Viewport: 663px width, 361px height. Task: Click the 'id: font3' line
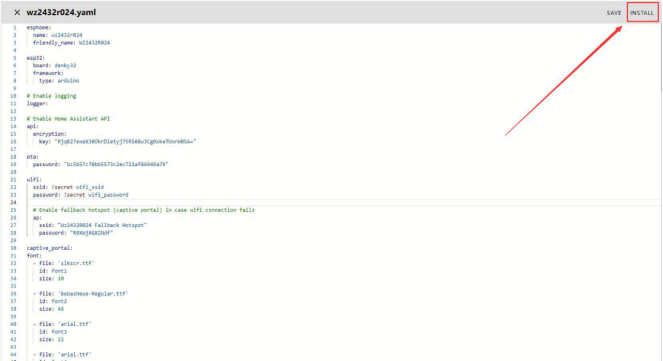click(53, 332)
